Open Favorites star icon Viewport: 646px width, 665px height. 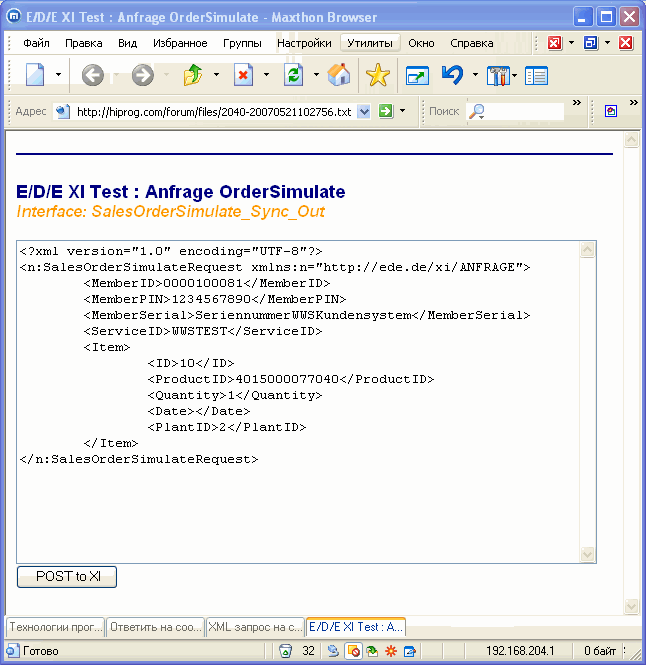coord(378,75)
